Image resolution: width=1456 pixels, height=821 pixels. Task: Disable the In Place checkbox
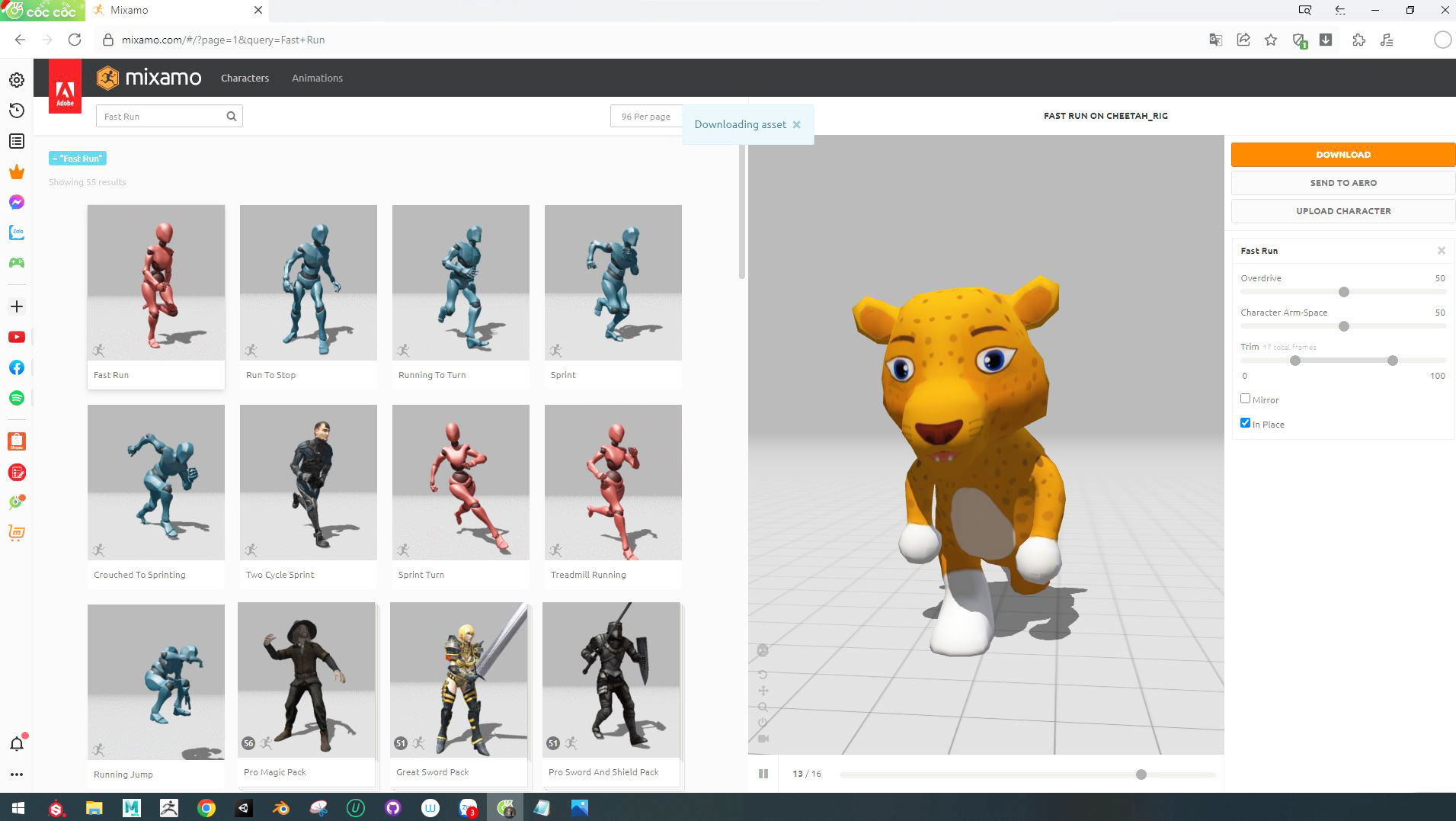pos(1246,422)
